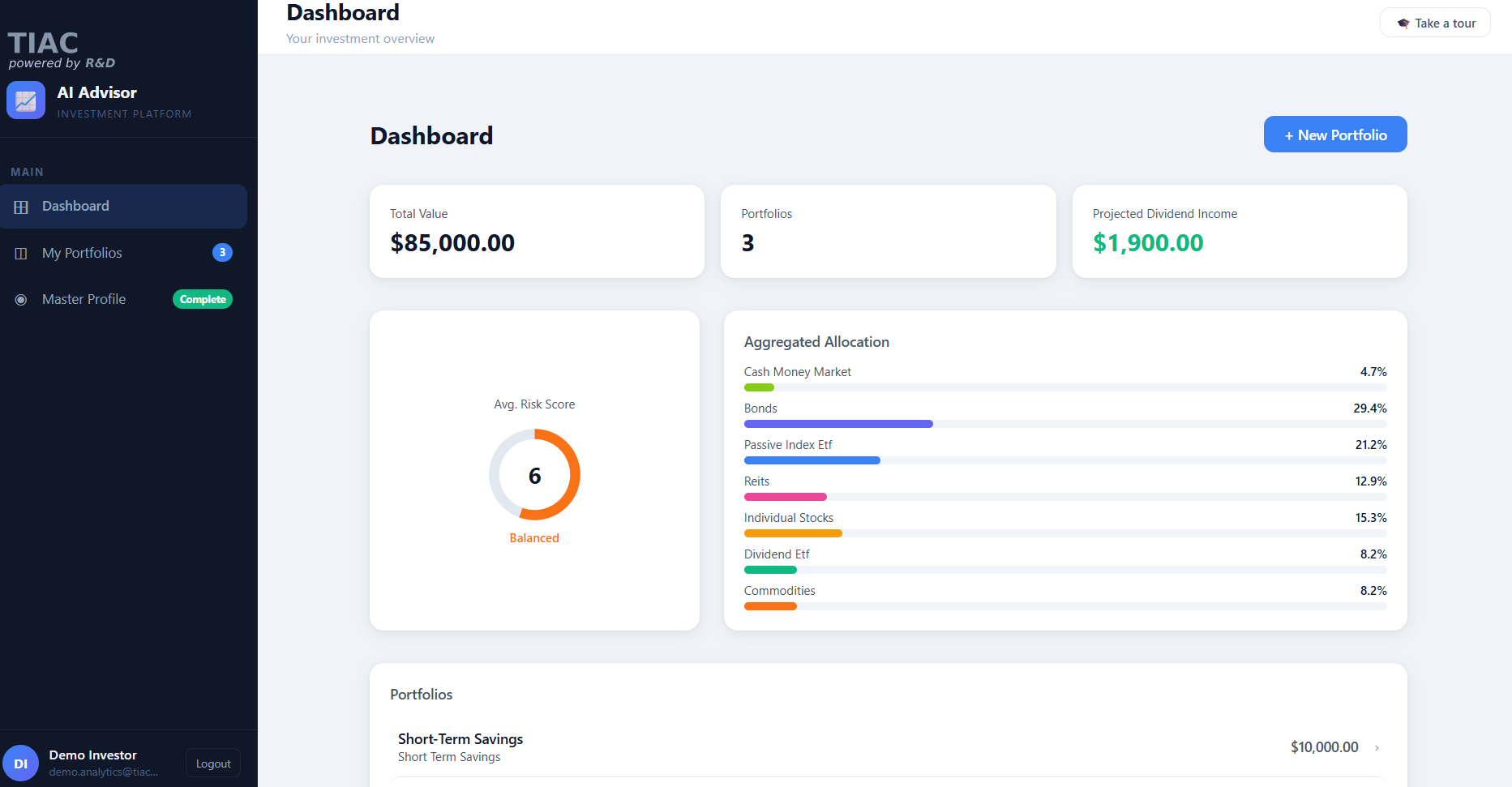
Task: Click the My Portfolios sidebar icon
Action: click(x=21, y=254)
